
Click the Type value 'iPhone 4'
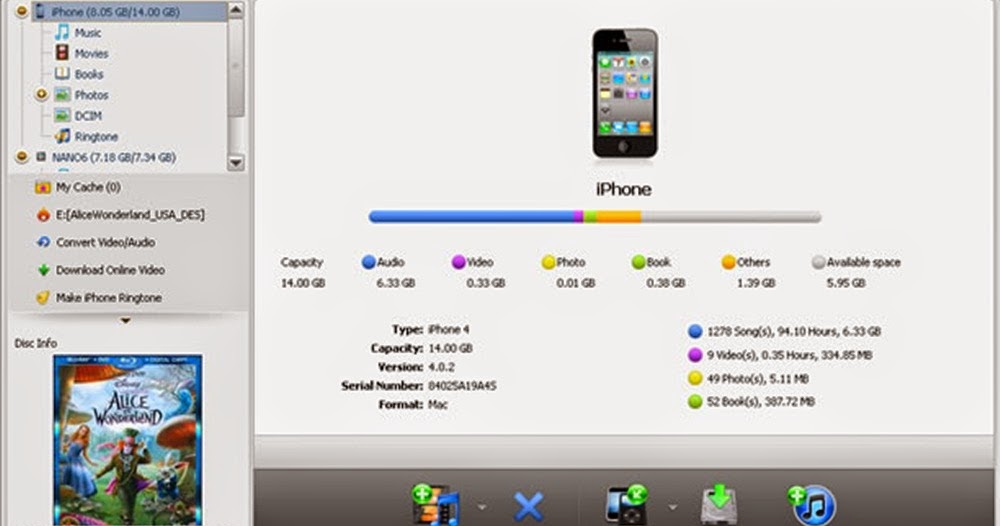point(448,330)
